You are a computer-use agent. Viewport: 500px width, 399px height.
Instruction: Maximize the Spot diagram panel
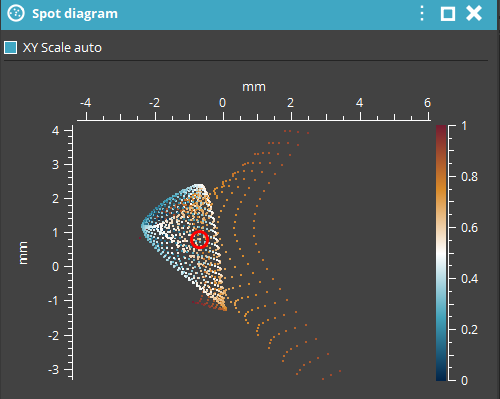coord(448,14)
